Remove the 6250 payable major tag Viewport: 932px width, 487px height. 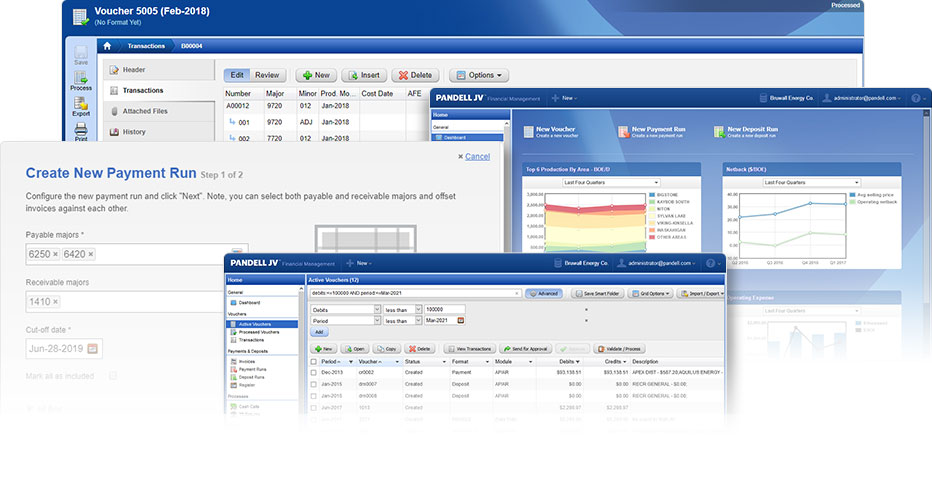coord(55,255)
